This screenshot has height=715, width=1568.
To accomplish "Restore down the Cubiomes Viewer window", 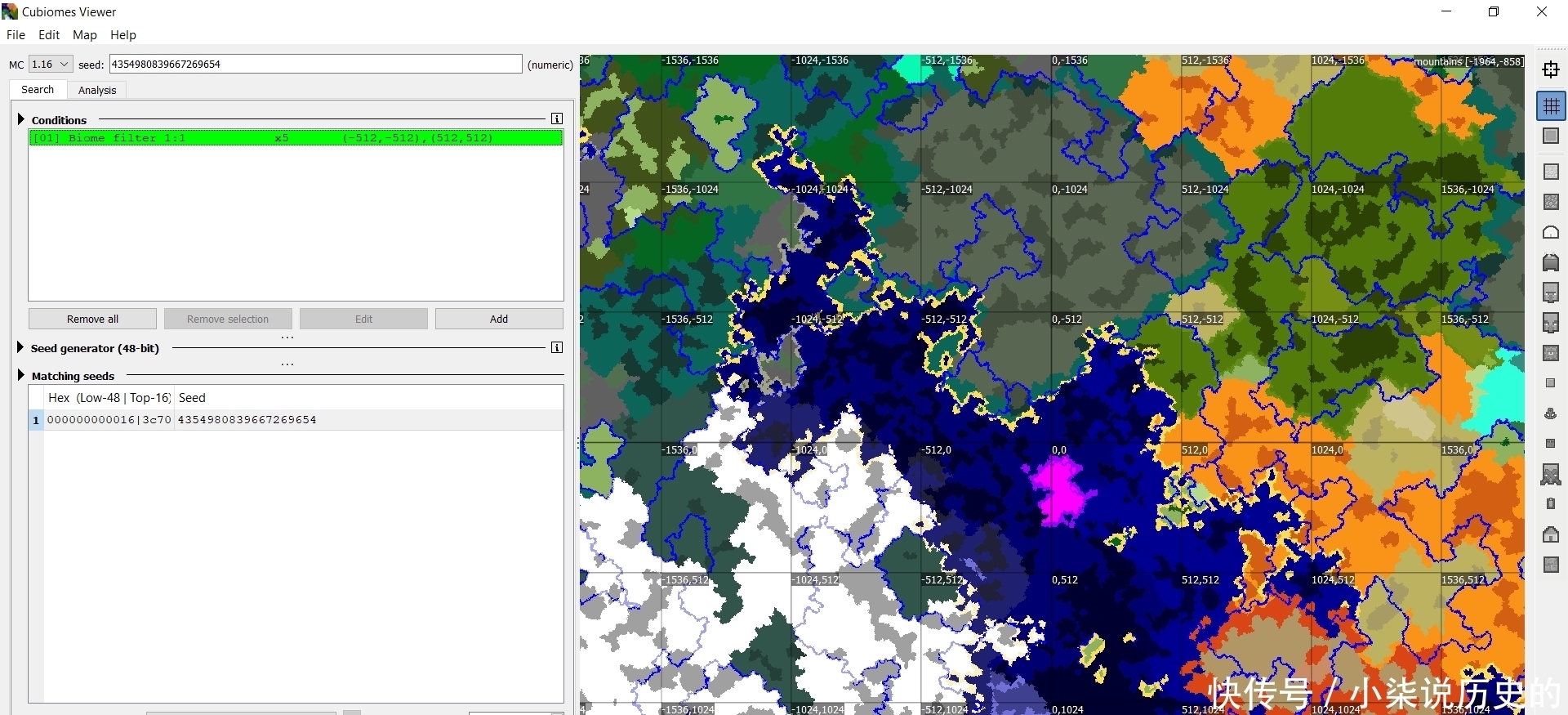I will [x=1494, y=11].
